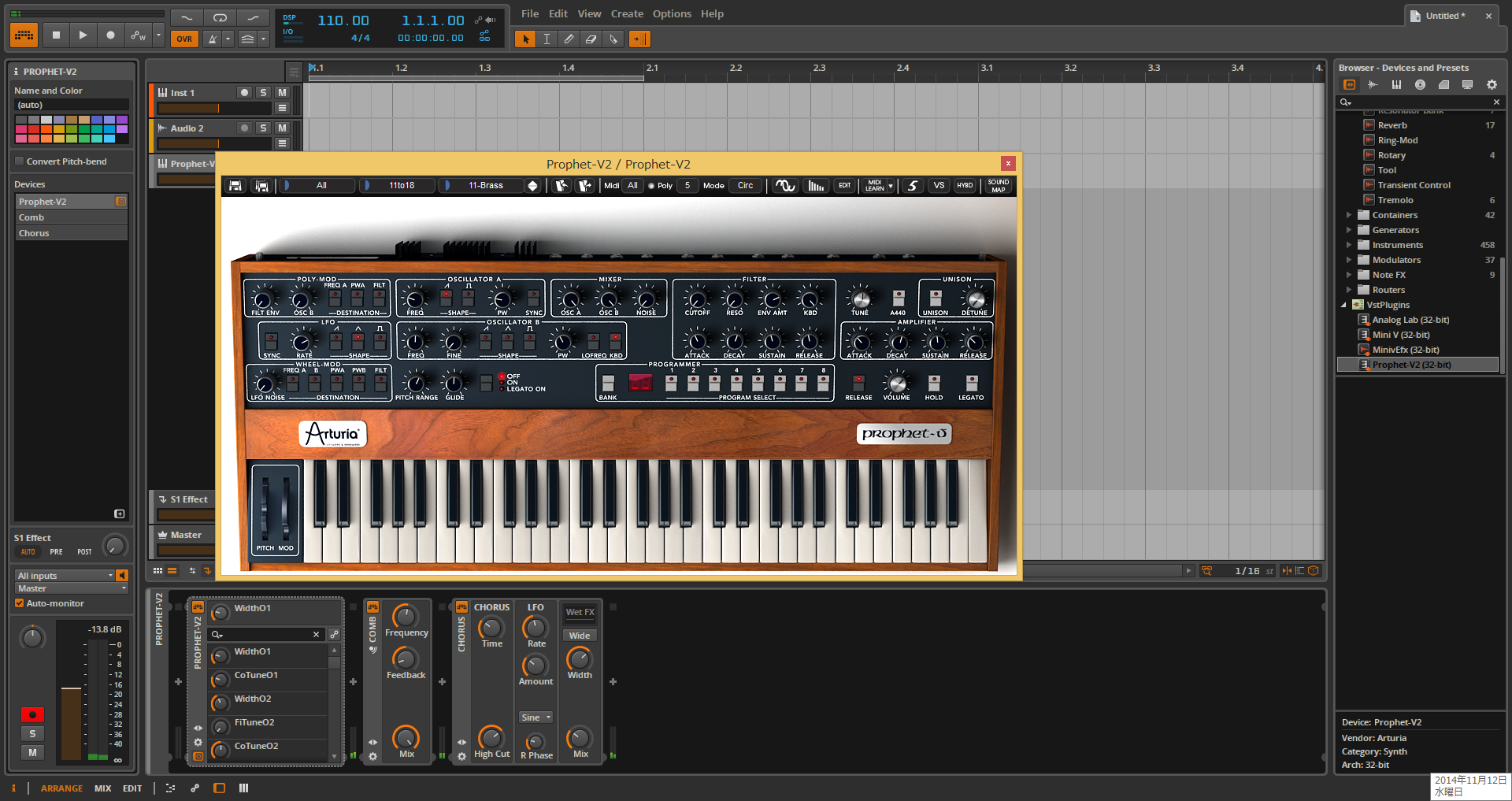Open browser settings gear icon
This screenshot has height=801, width=1512.
point(1492,84)
